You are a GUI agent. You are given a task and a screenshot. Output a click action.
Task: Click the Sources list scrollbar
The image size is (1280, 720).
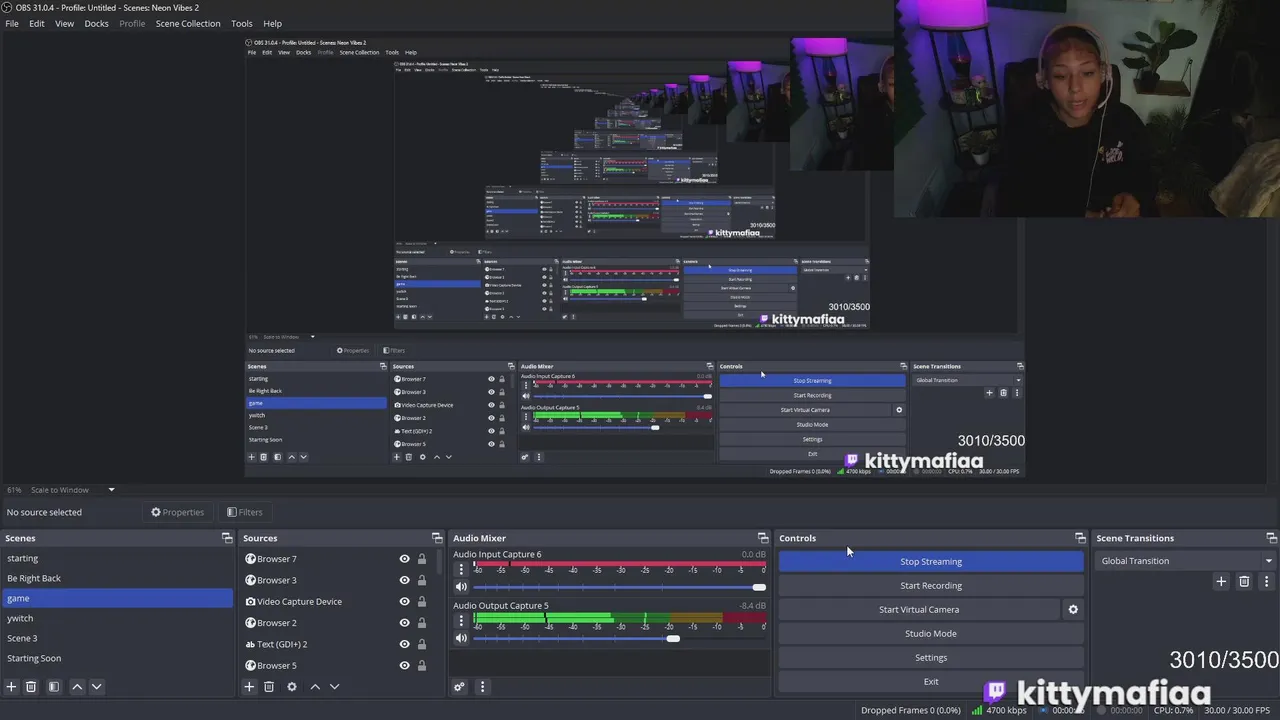[439, 562]
